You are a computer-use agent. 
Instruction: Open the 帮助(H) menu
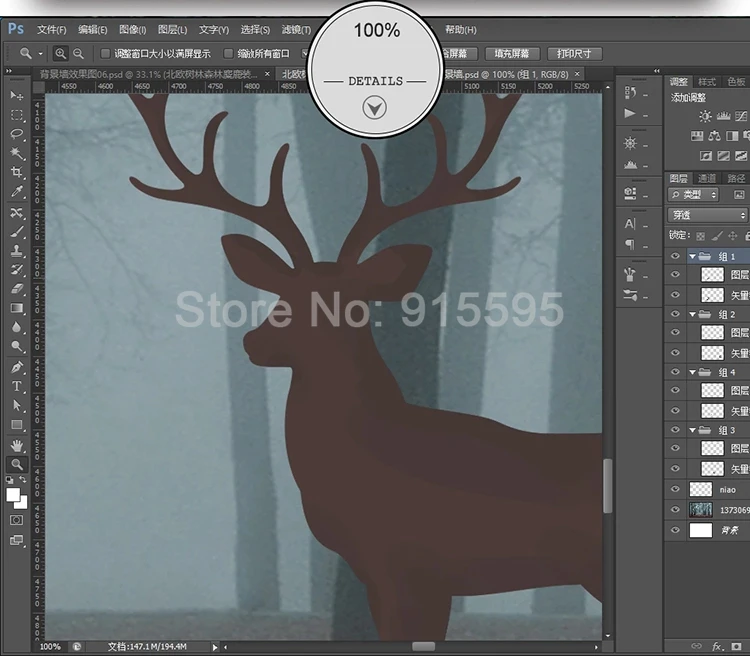(461, 30)
